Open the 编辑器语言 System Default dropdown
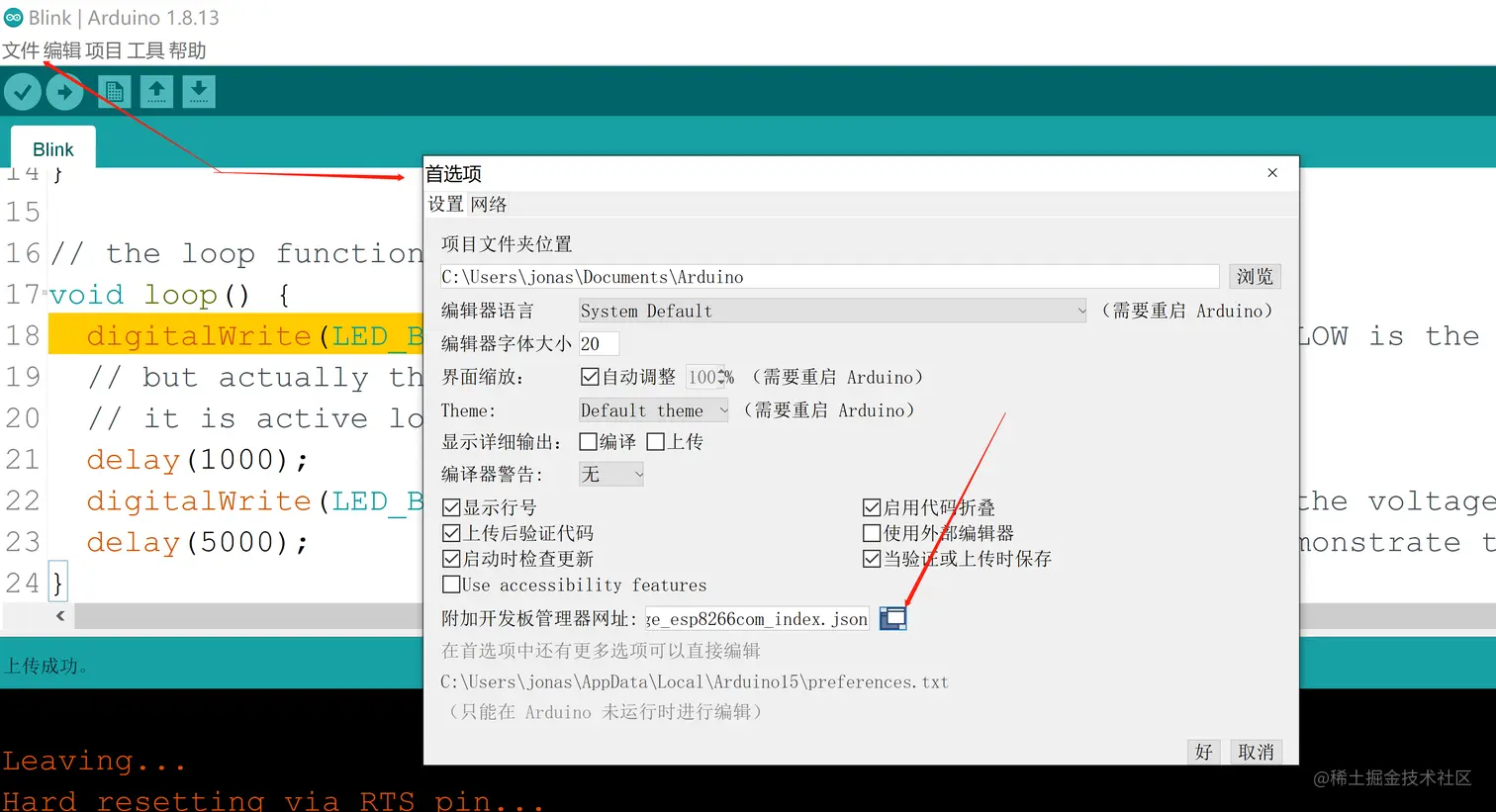This screenshot has width=1496, height=812. (x=833, y=311)
